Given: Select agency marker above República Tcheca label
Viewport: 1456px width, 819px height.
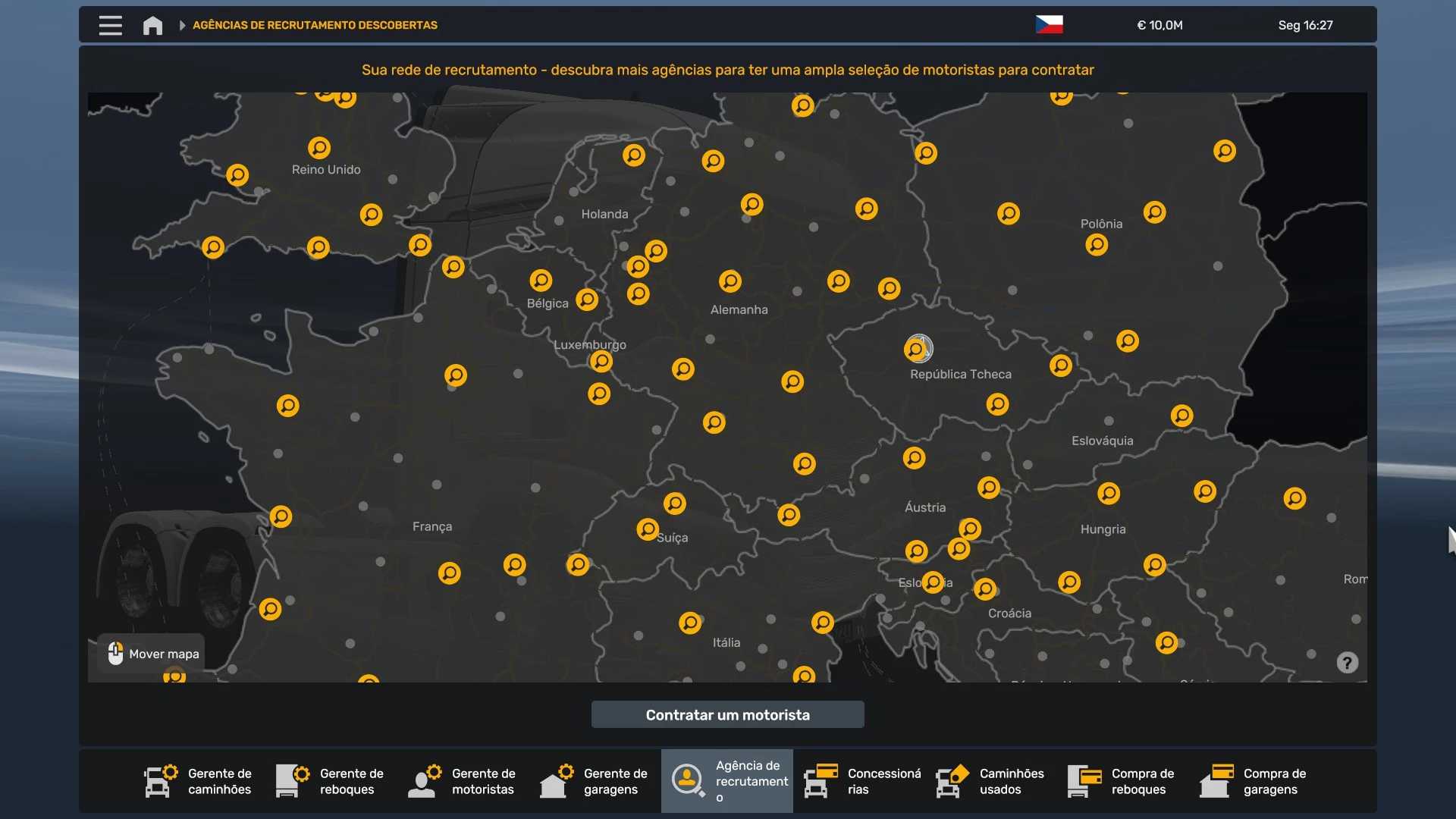Looking at the screenshot, I should coord(916,350).
